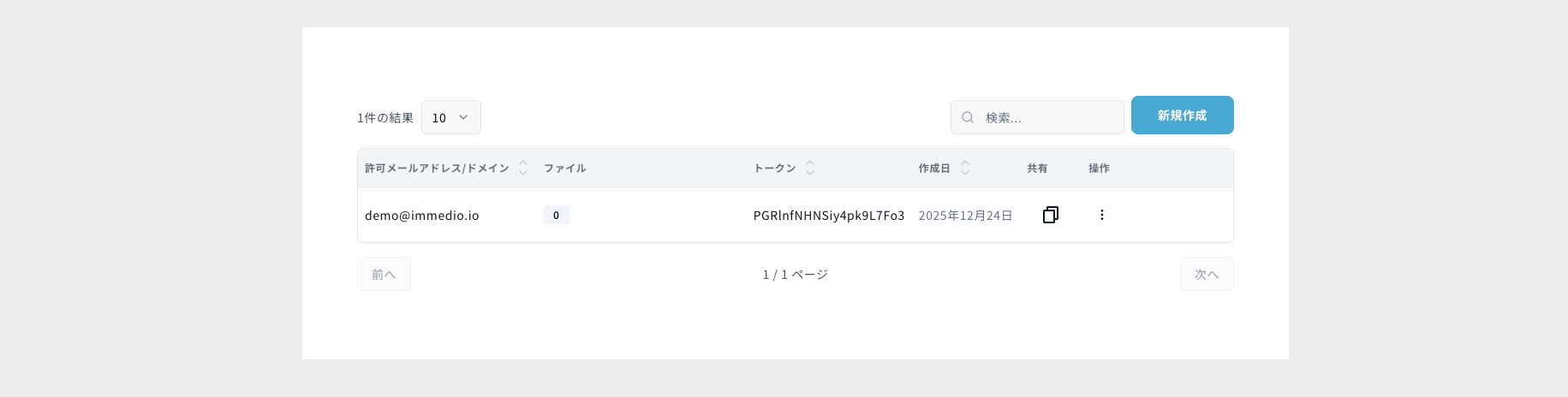Click the date 2025年12月24日
Image resolution: width=1568 pixels, height=397 pixels.
pyautogui.click(x=965, y=216)
